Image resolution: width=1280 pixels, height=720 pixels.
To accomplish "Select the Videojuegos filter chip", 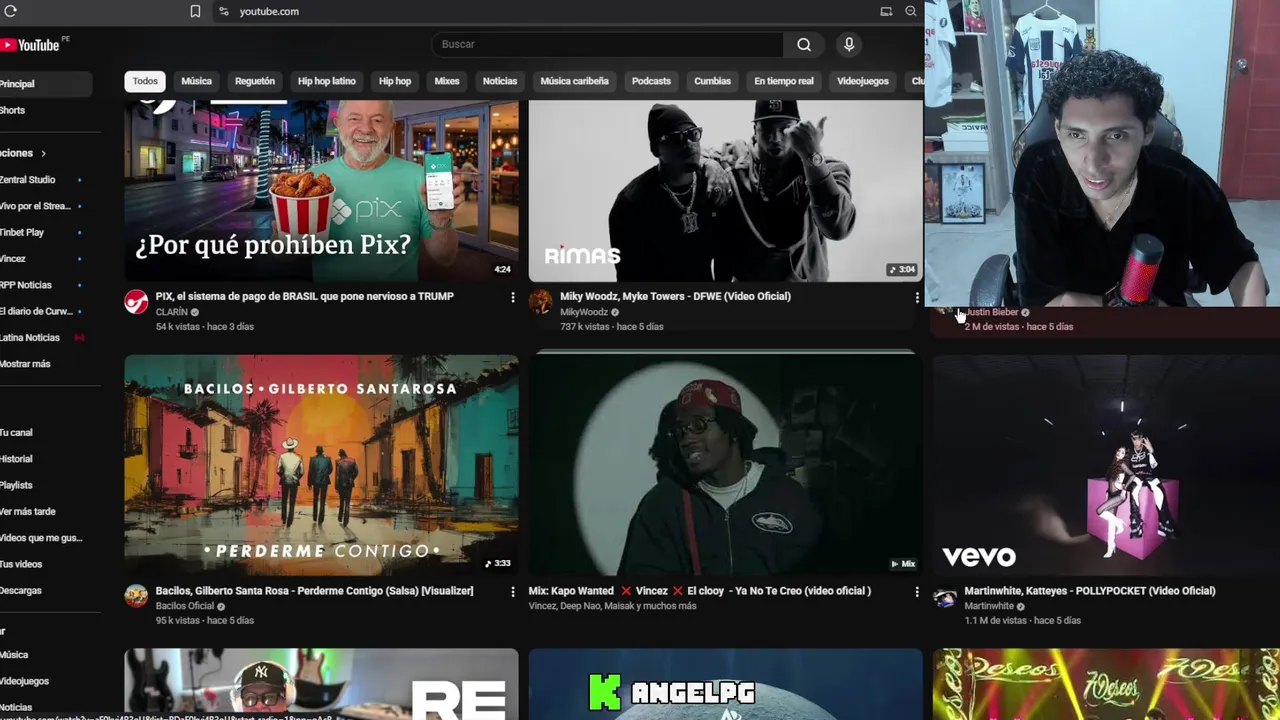I will (862, 81).
